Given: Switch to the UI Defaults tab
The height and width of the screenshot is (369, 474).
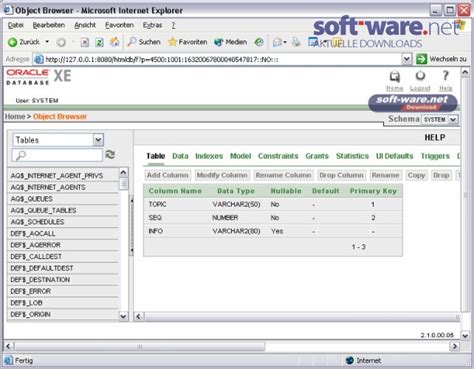Looking at the screenshot, I should pos(395,156).
